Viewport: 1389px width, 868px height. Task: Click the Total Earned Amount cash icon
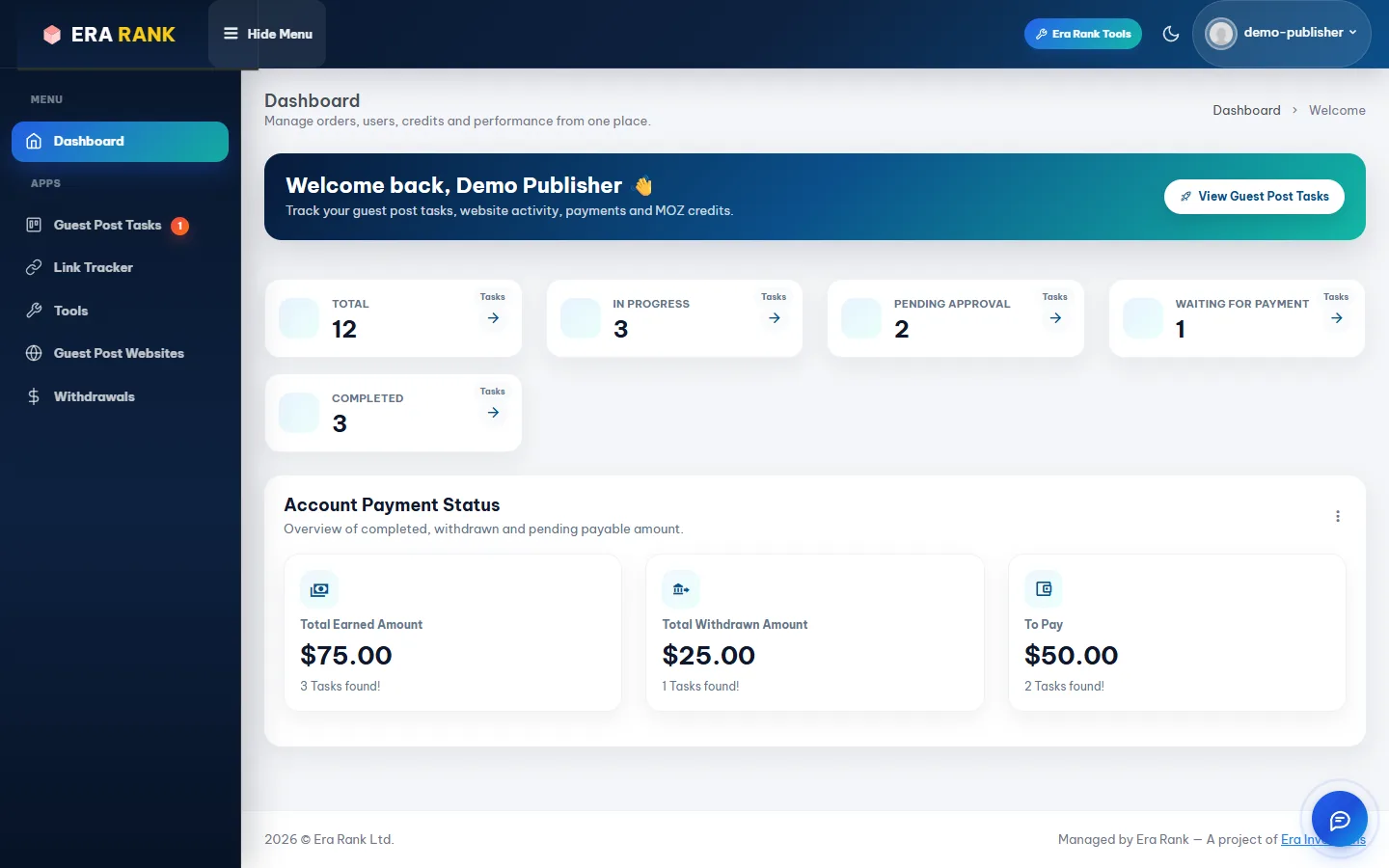pos(319,589)
